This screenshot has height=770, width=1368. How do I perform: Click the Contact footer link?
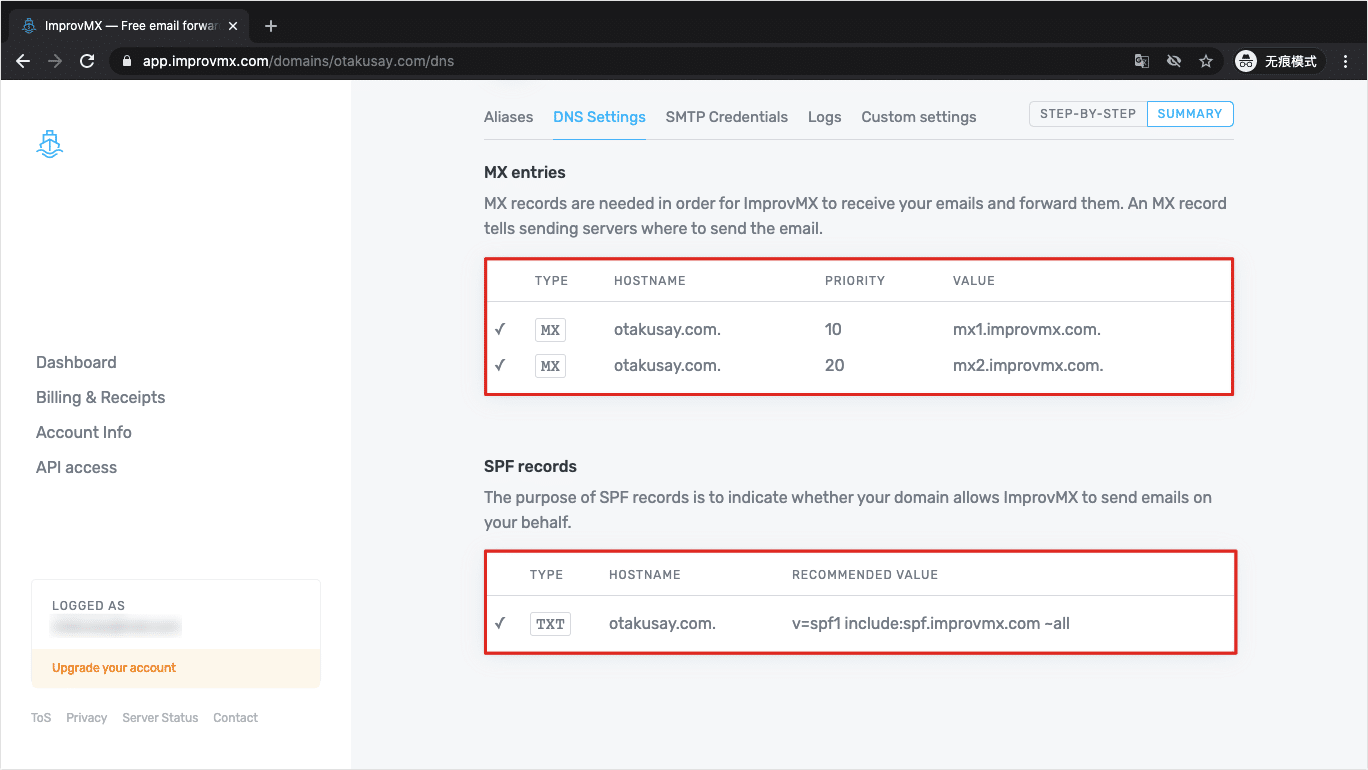click(x=235, y=718)
